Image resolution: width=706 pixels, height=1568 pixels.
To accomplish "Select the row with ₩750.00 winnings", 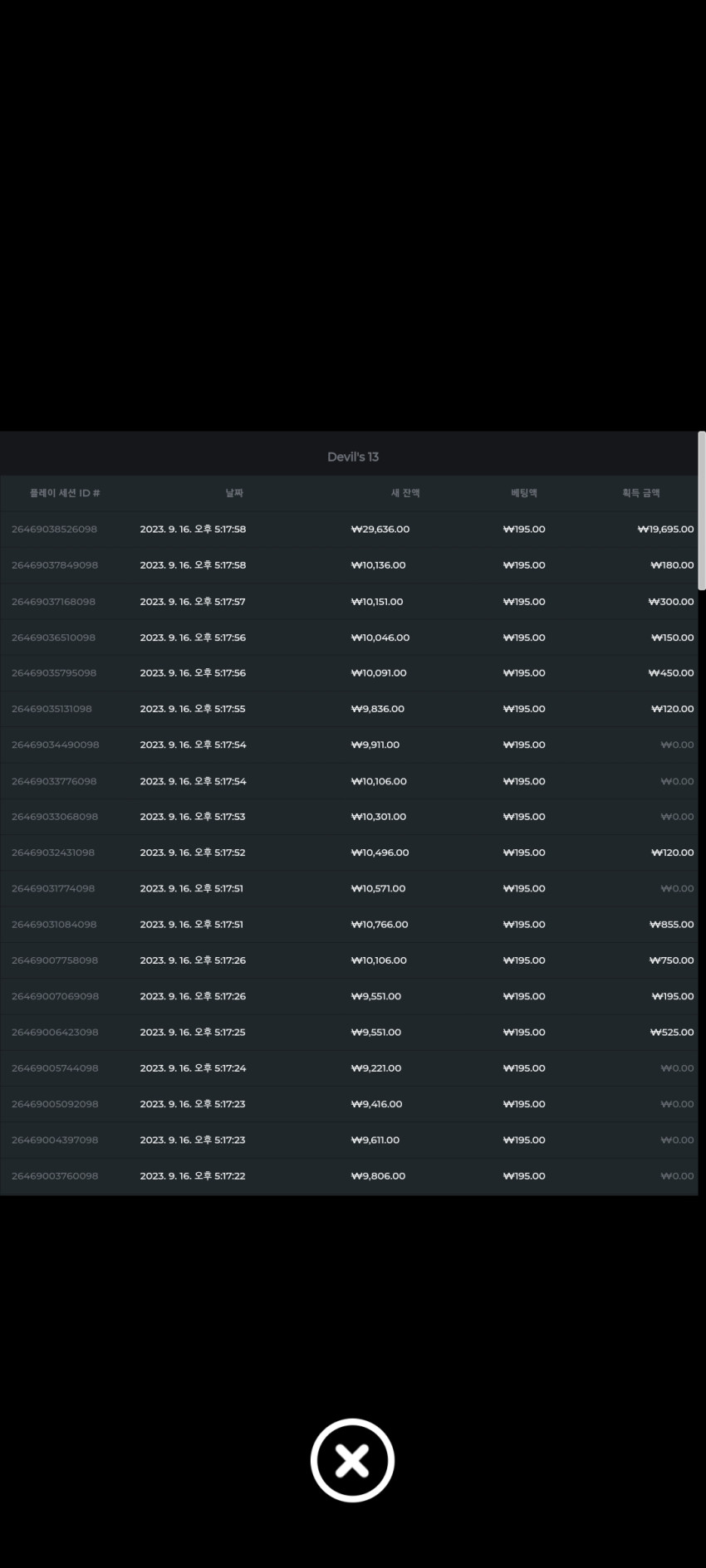I will (349, 960).
